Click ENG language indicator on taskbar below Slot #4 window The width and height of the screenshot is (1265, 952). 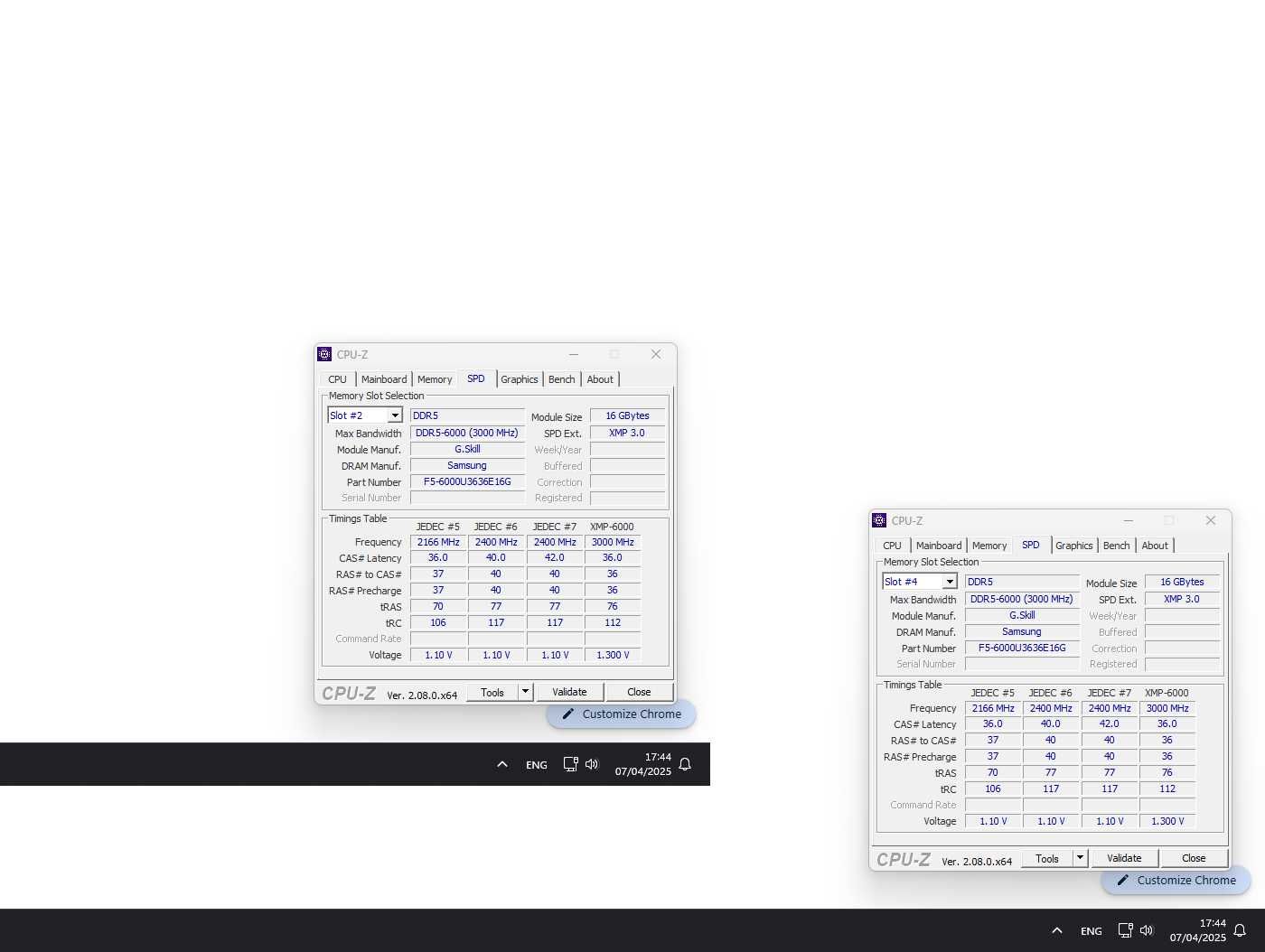1092,931
